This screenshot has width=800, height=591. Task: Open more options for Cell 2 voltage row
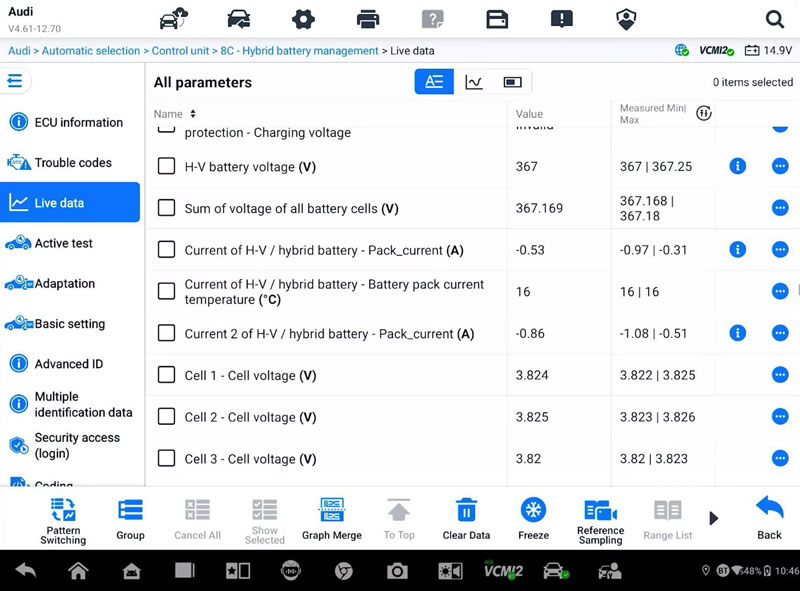click(780, 417)
